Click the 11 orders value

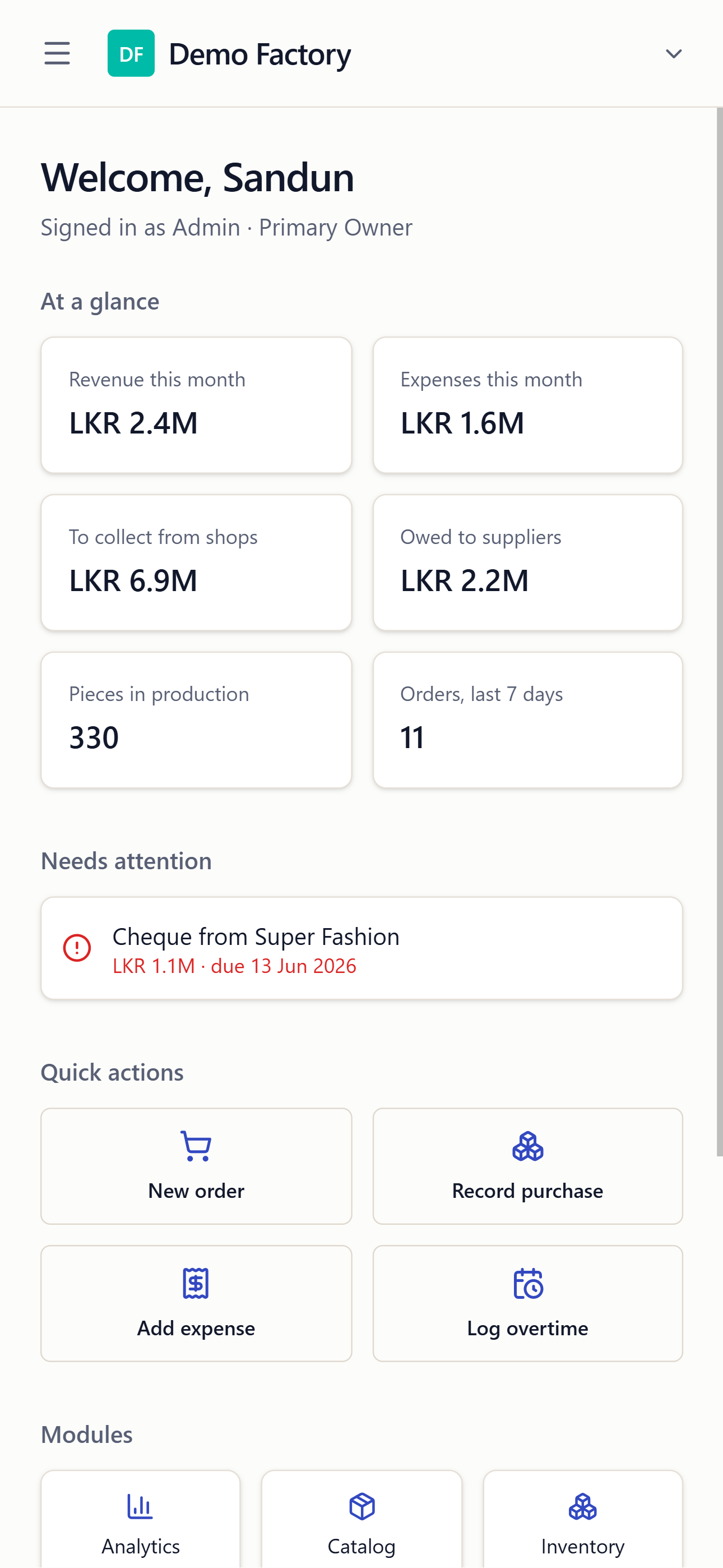(412, 738)
